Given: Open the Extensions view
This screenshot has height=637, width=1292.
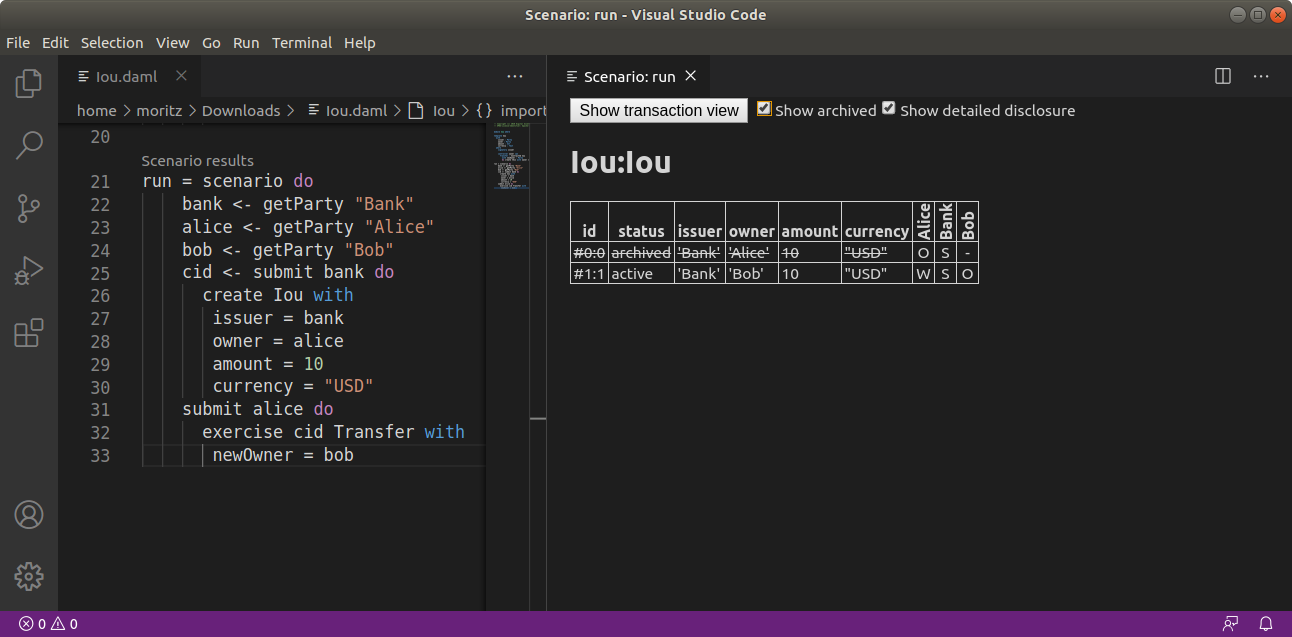Looking at the screenshot, I should pos(29,332).
